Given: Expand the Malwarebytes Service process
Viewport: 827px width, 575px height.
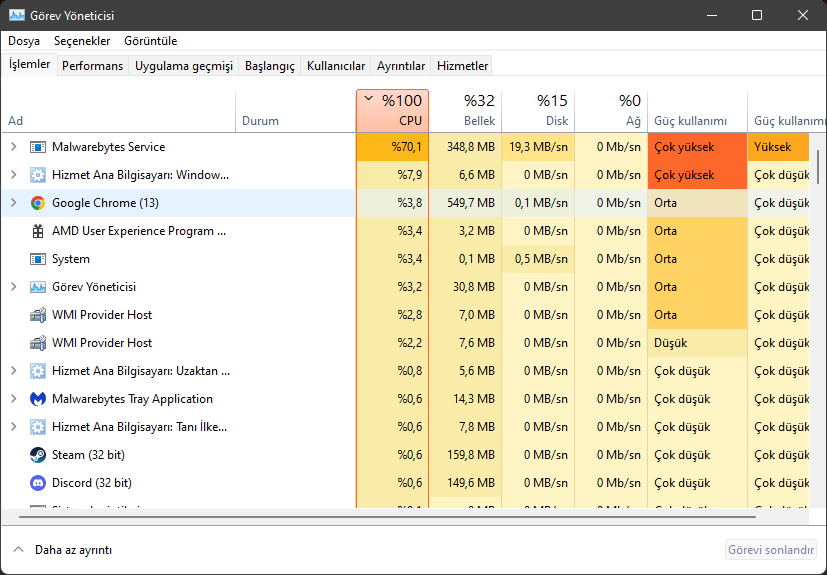Looking at the screenshot, I should point(14,147).
